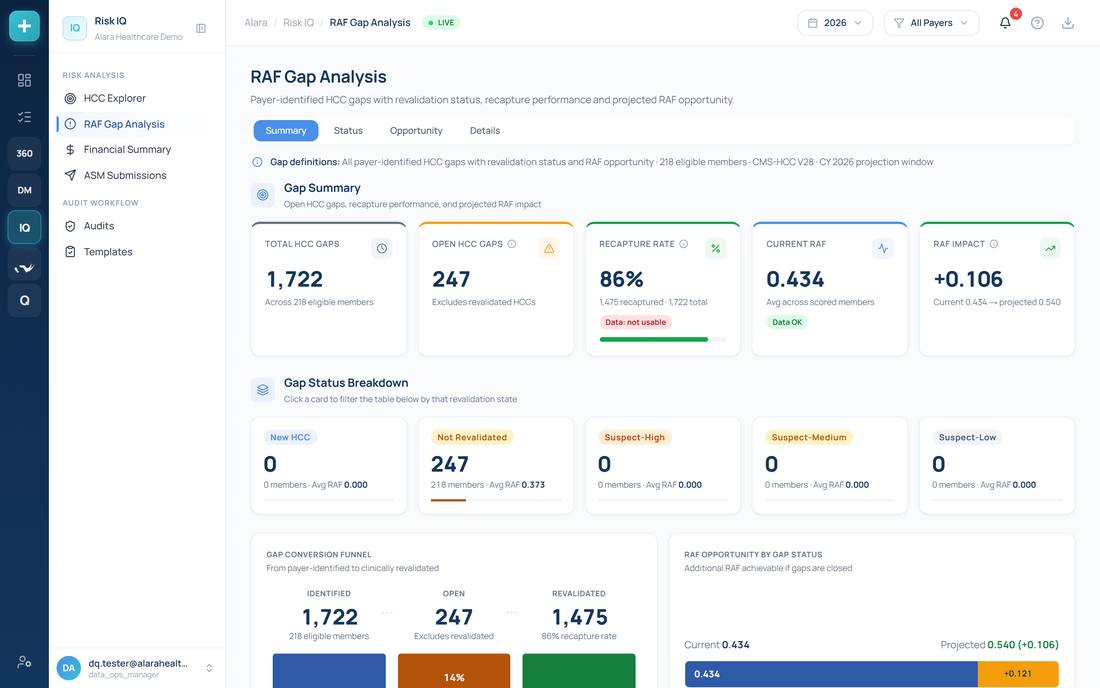The height and width of the screenshot is (688, 1100).
Task: Click the Risk IQ breadcrumb link
Action: (298, 22)
